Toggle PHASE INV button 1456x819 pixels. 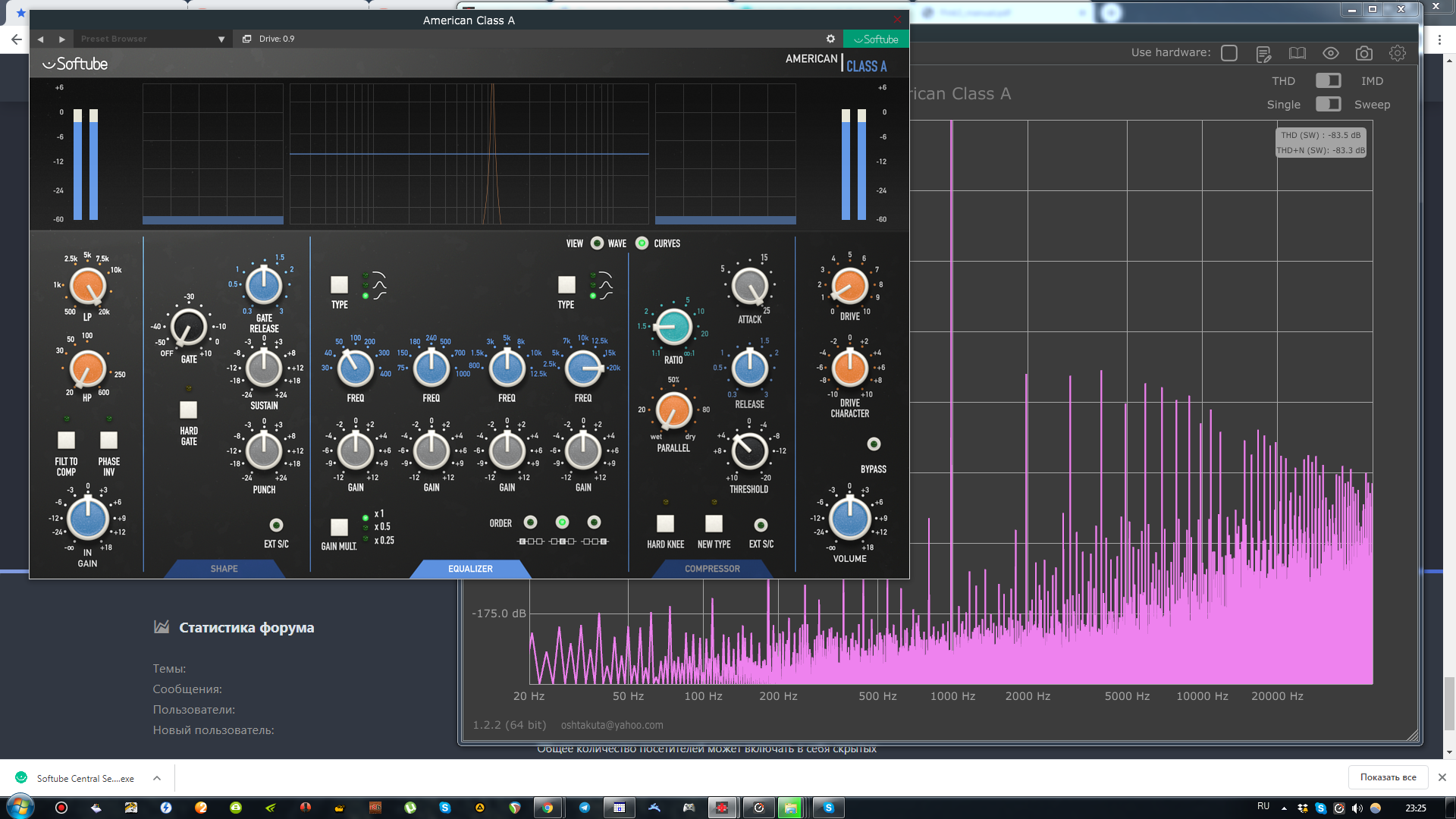click(x=108, y=441)
